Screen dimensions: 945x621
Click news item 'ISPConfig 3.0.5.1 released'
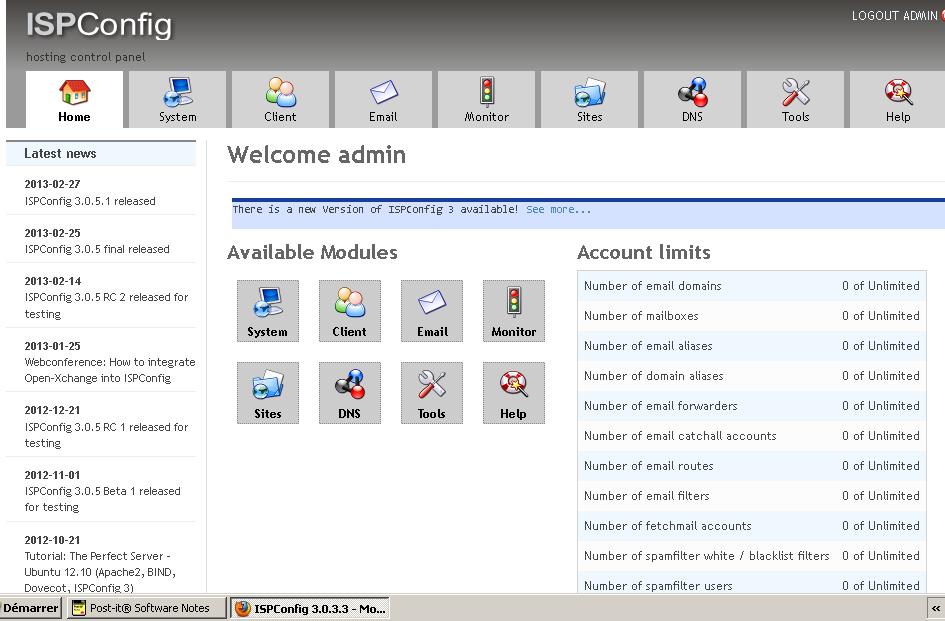pos(90,201)
